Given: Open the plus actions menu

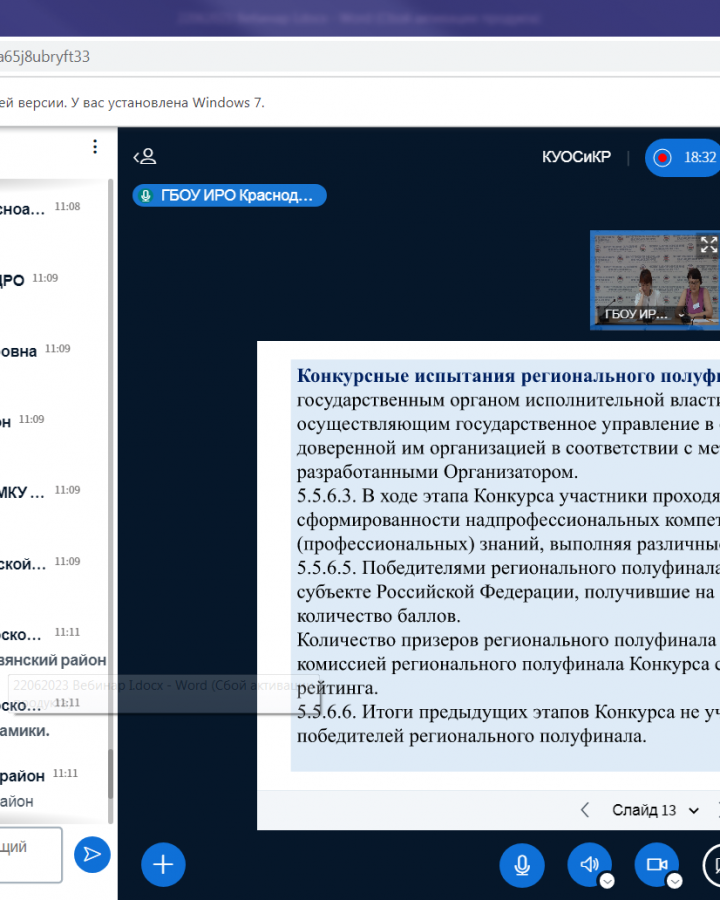Looking at the screenshot, I should tap(163, 865).
